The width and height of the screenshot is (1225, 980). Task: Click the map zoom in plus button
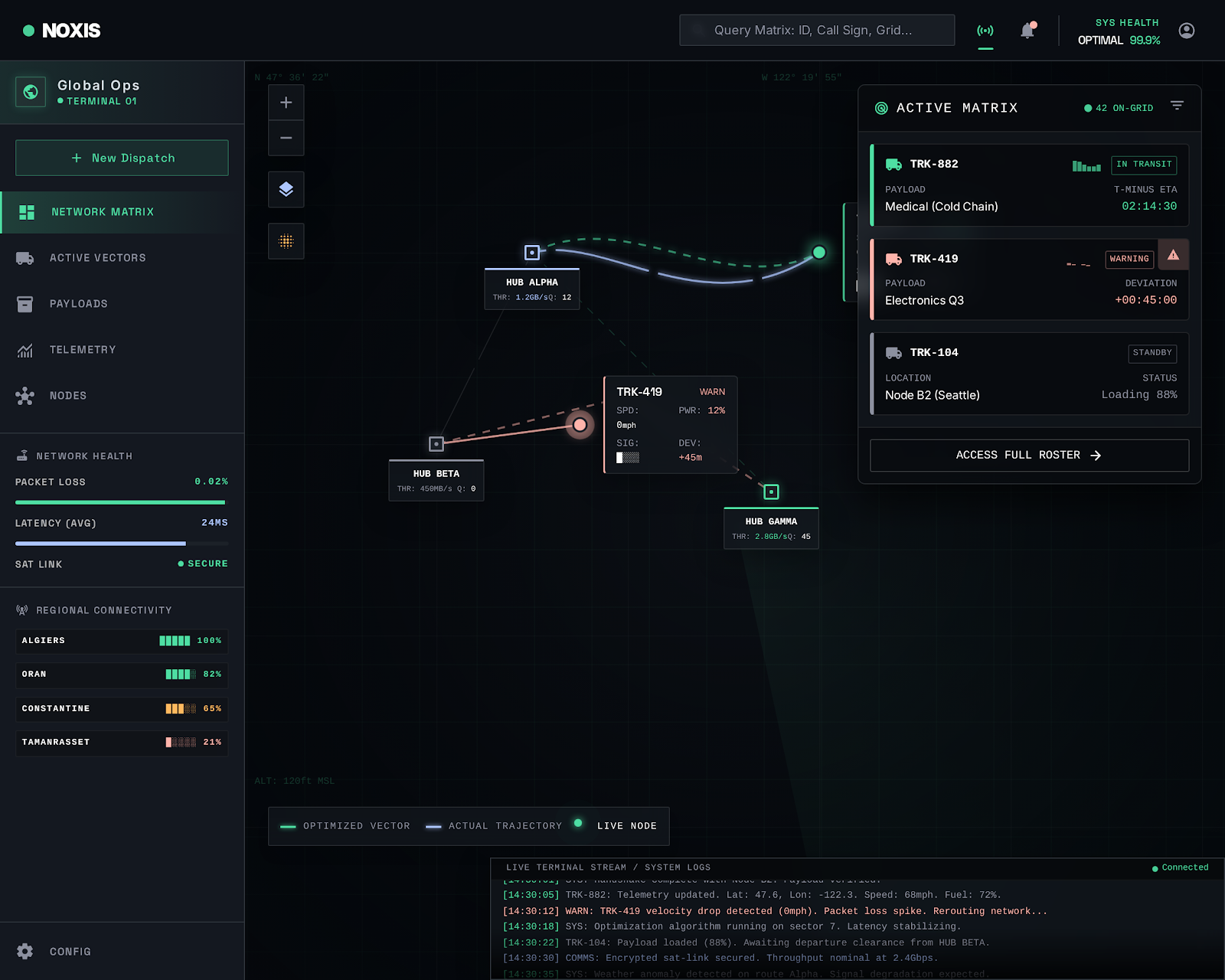click(x=286, y=103)
